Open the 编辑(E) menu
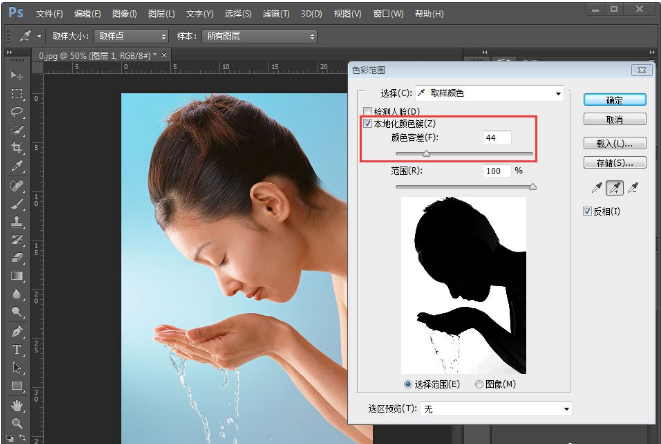Viewport: 661px width, 444px height. tap(87, 13)
